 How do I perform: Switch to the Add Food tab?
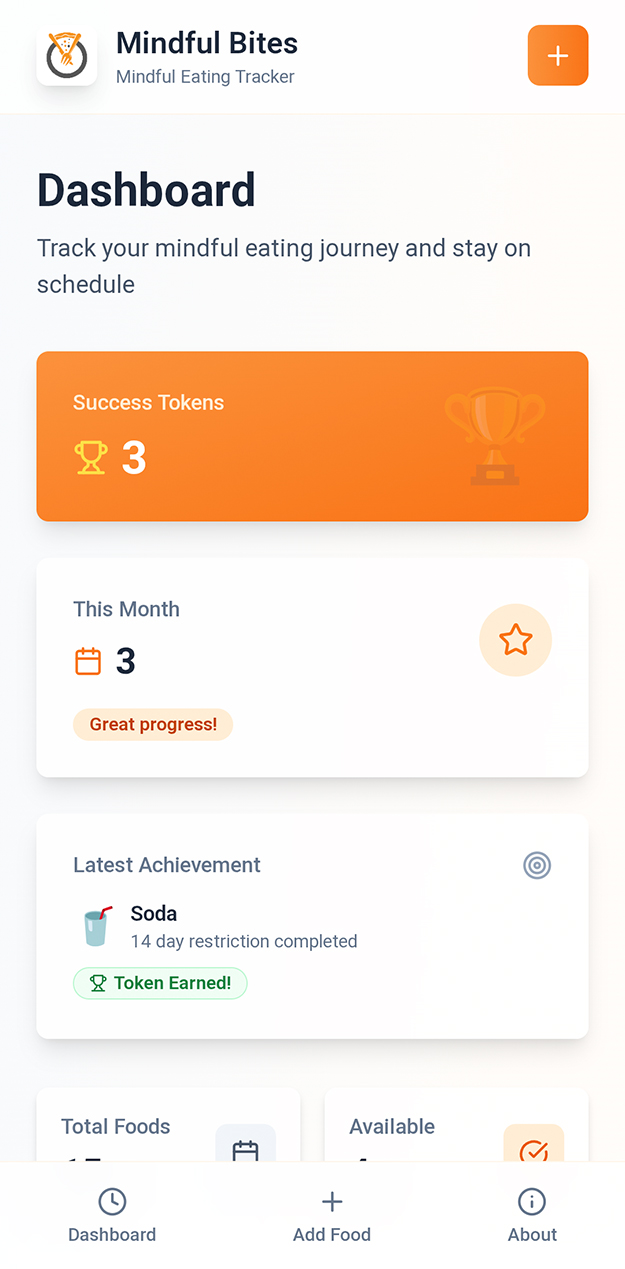point(332,1215)
